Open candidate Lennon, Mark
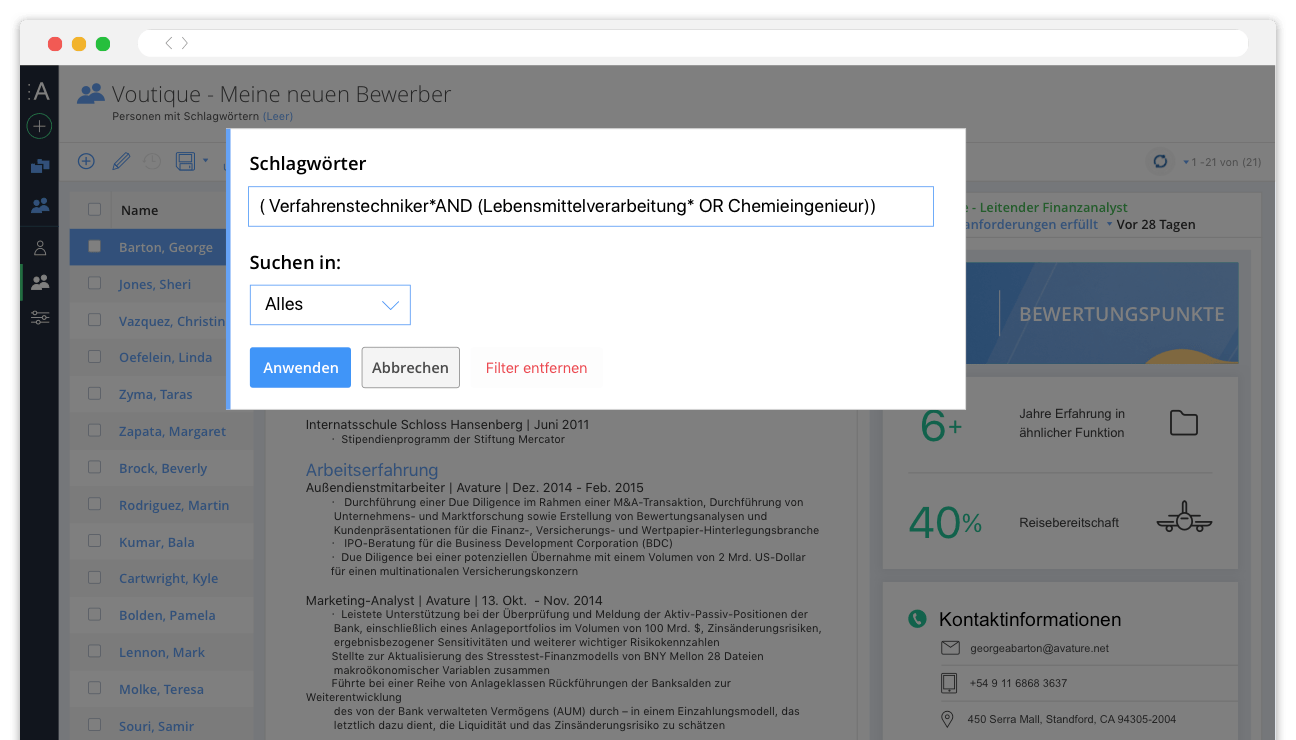The width and height of the screenshot is (1296, 740). pyautogui.click(x=162, y=652)
